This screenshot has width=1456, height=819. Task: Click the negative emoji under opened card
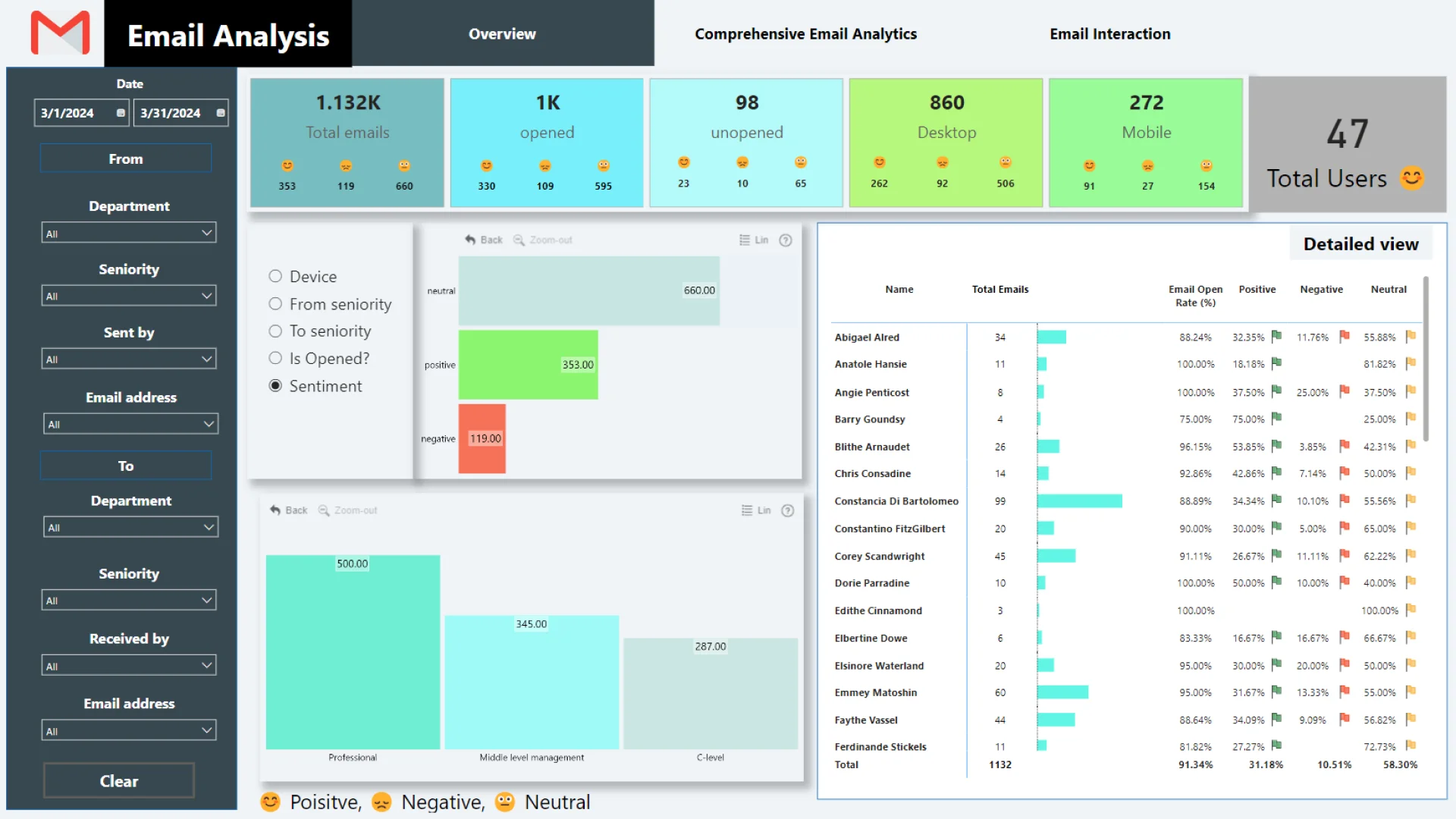[x=544, y=165]
